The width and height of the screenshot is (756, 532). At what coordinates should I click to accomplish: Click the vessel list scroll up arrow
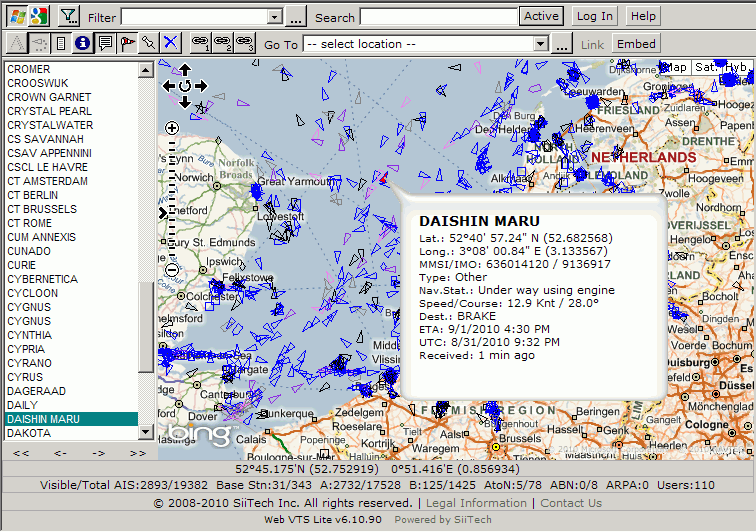coord(145,70)
